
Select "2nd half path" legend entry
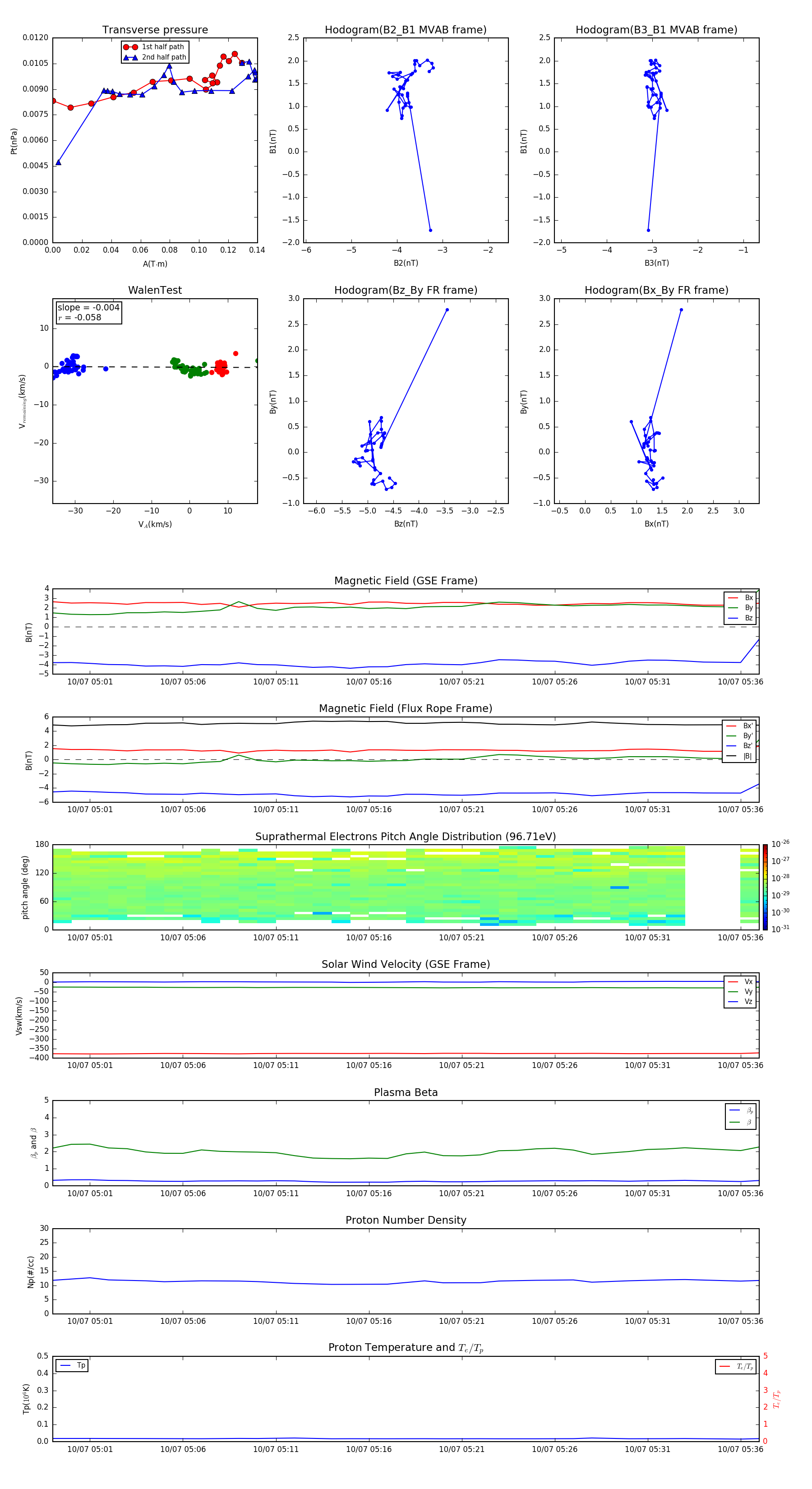[x=155, y=57]
